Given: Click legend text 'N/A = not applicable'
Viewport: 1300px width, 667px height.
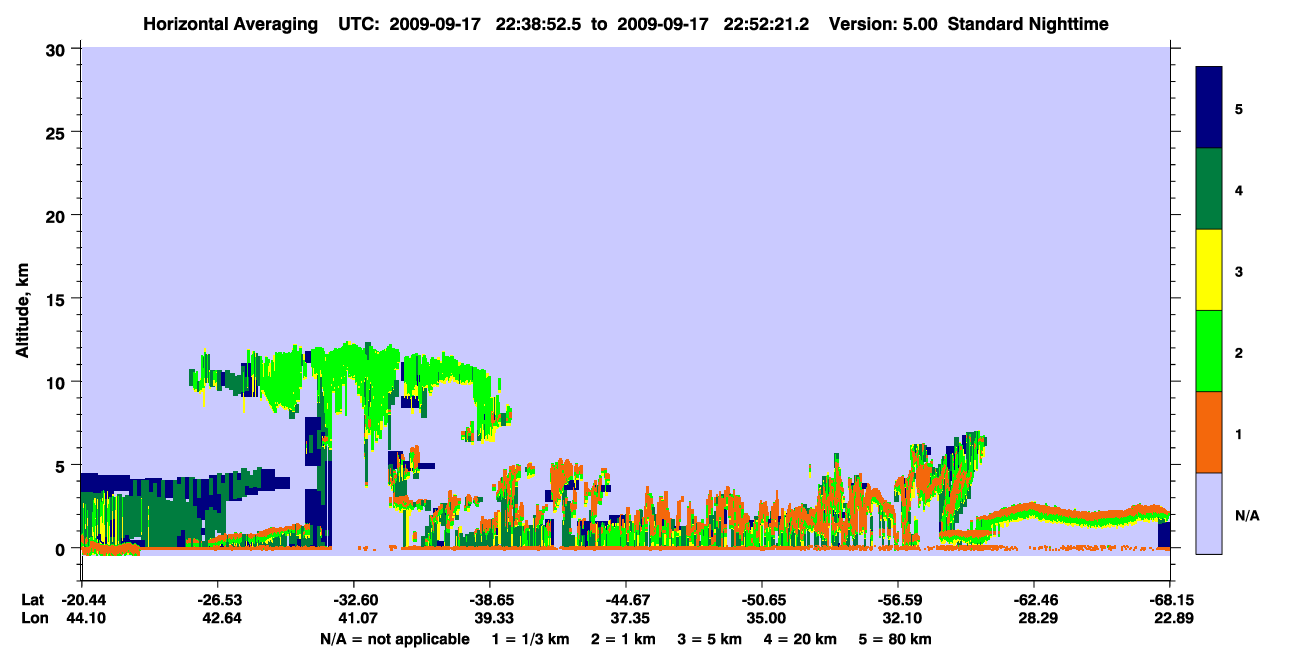Looking at the screenshot, I should (394, 639).
